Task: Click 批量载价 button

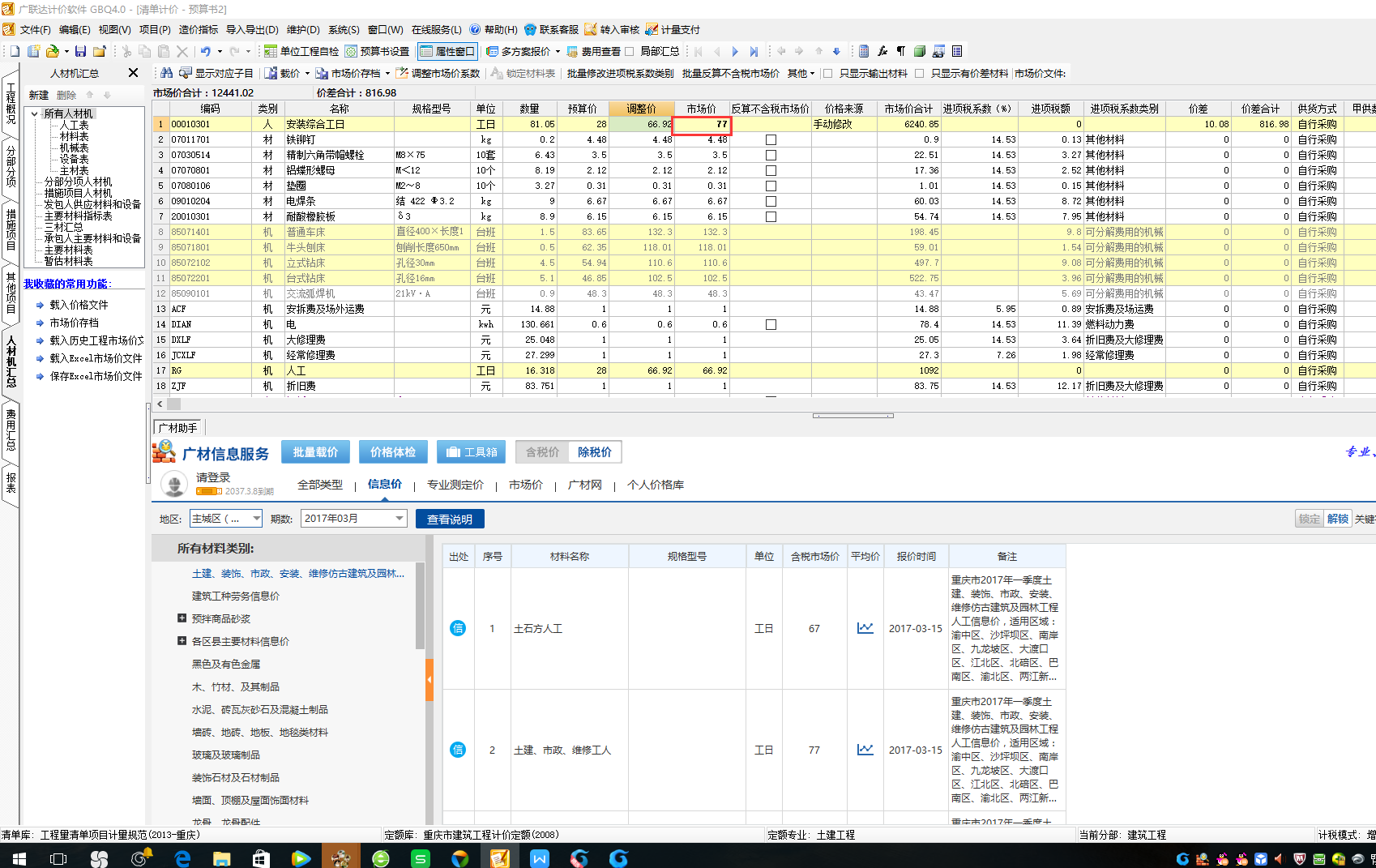Action: 315,452
